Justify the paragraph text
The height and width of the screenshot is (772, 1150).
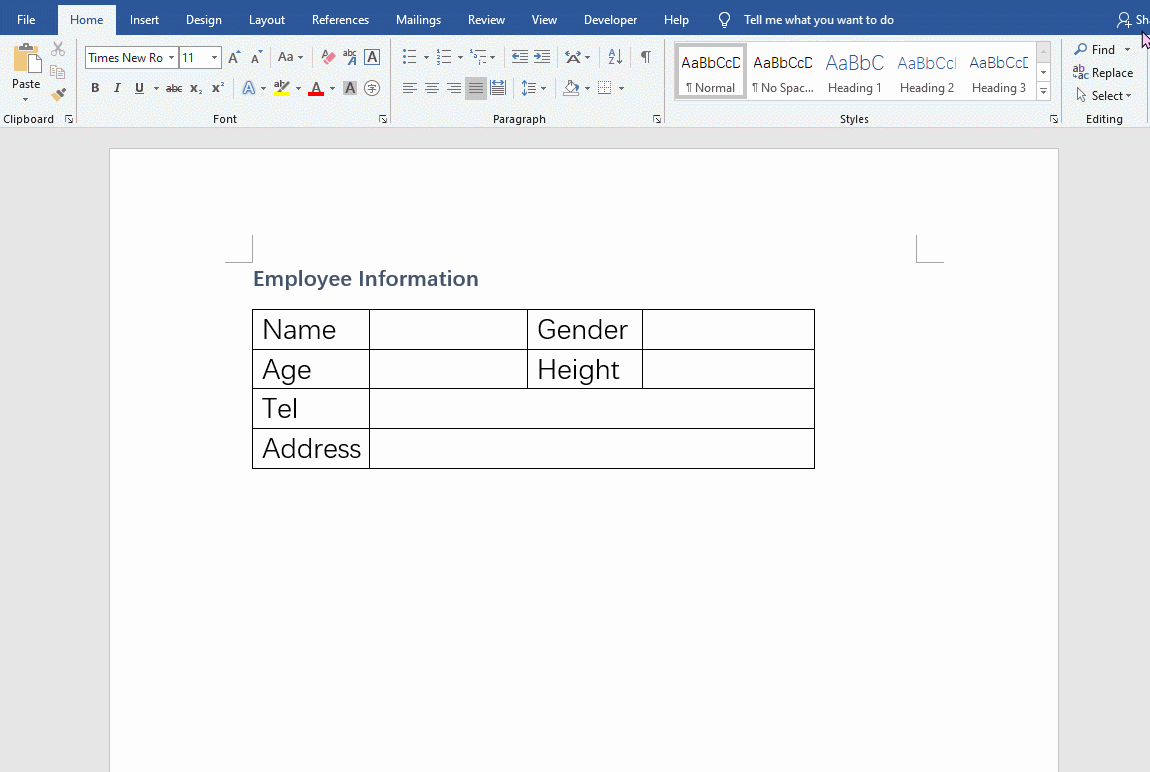point(476,89)
